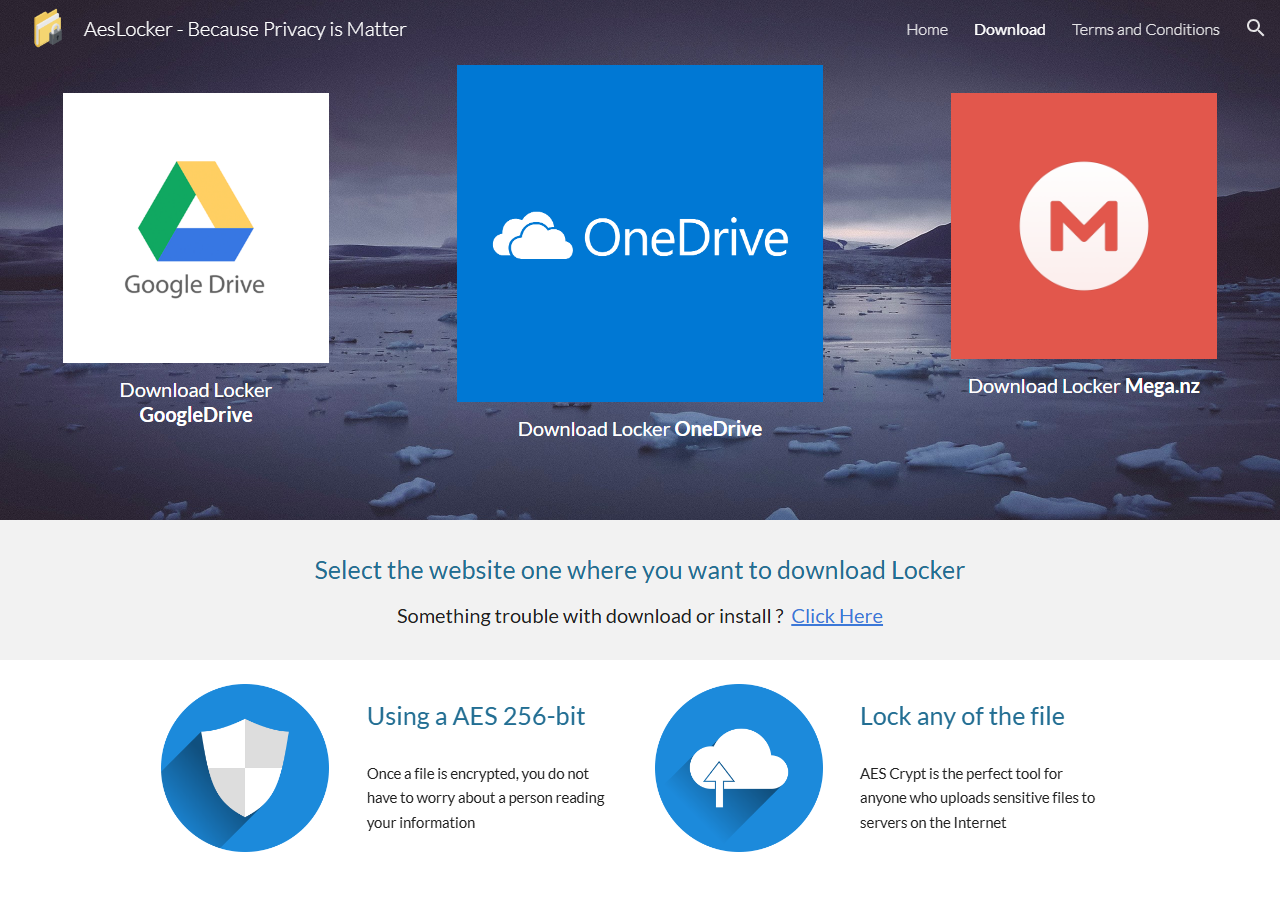Click the Download Locker OneDrive link
This screenshot has width=1280, height=900.
(x=640, y=429)
